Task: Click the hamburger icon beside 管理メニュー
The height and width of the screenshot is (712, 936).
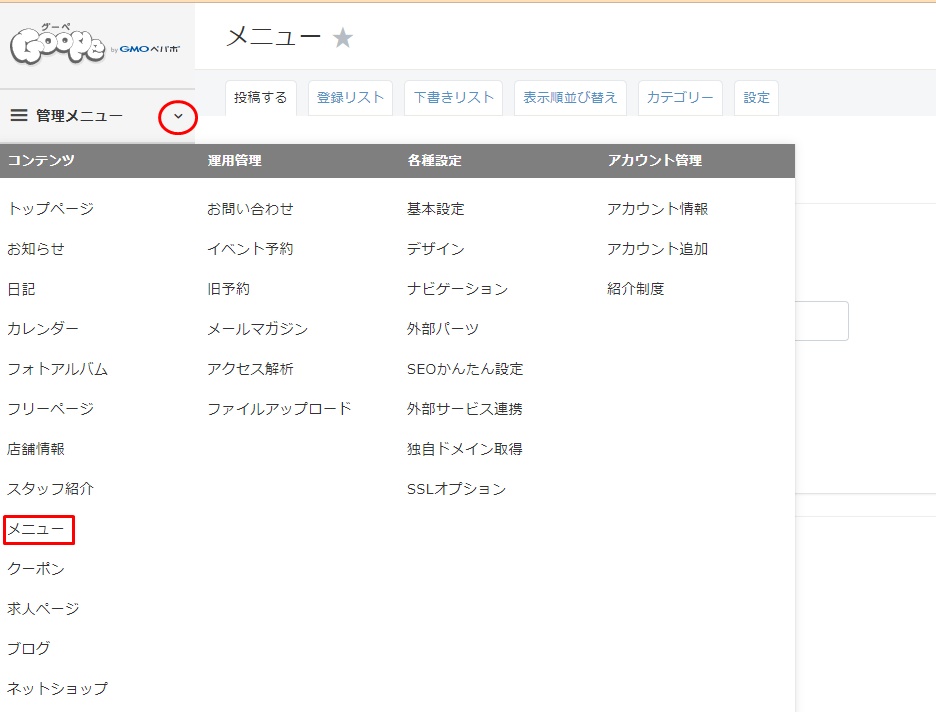Action: (19, 115)
